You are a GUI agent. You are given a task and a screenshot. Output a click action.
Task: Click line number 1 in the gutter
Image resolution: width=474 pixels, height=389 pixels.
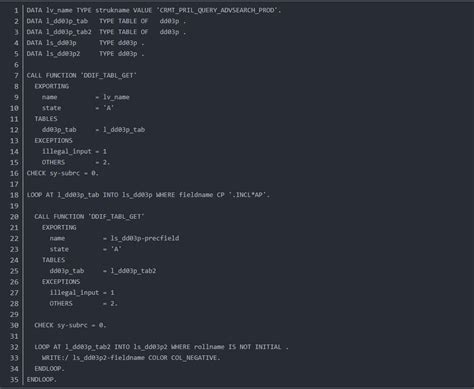[16, 11]
